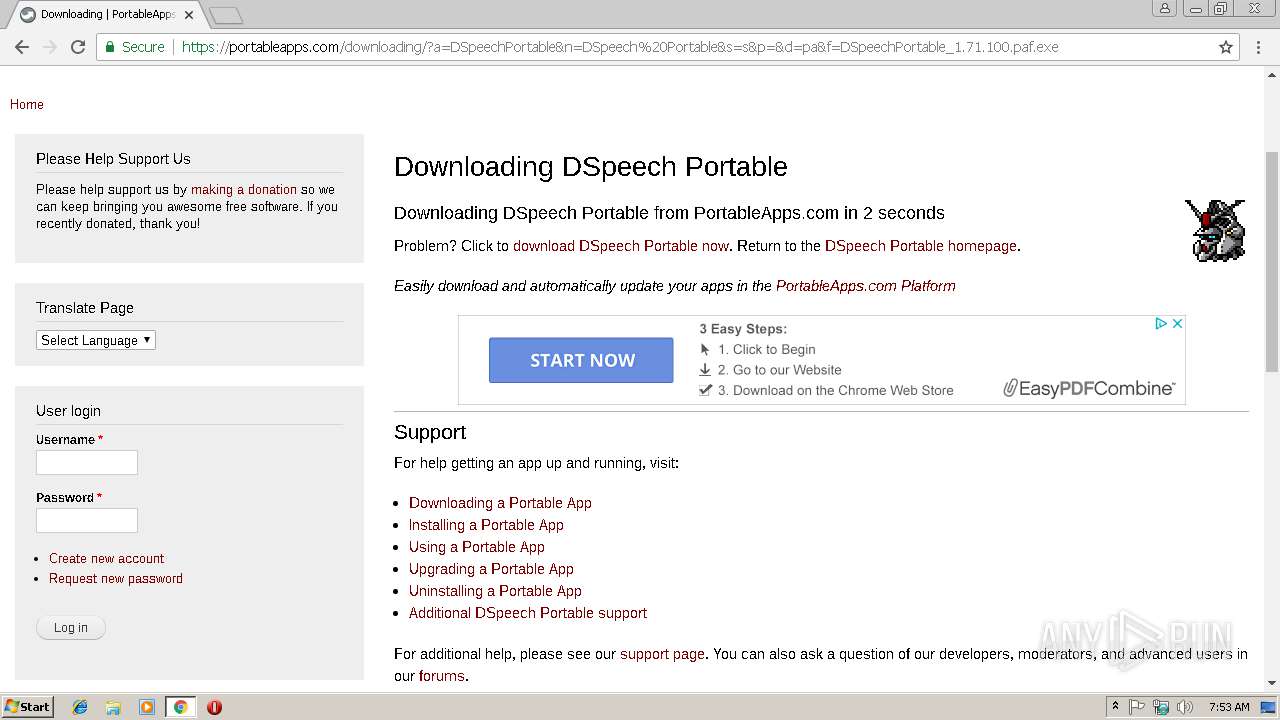Go to the DSpeech Portable homepage link
This screenshot has height=720, width=1280.
click(921, 246)
